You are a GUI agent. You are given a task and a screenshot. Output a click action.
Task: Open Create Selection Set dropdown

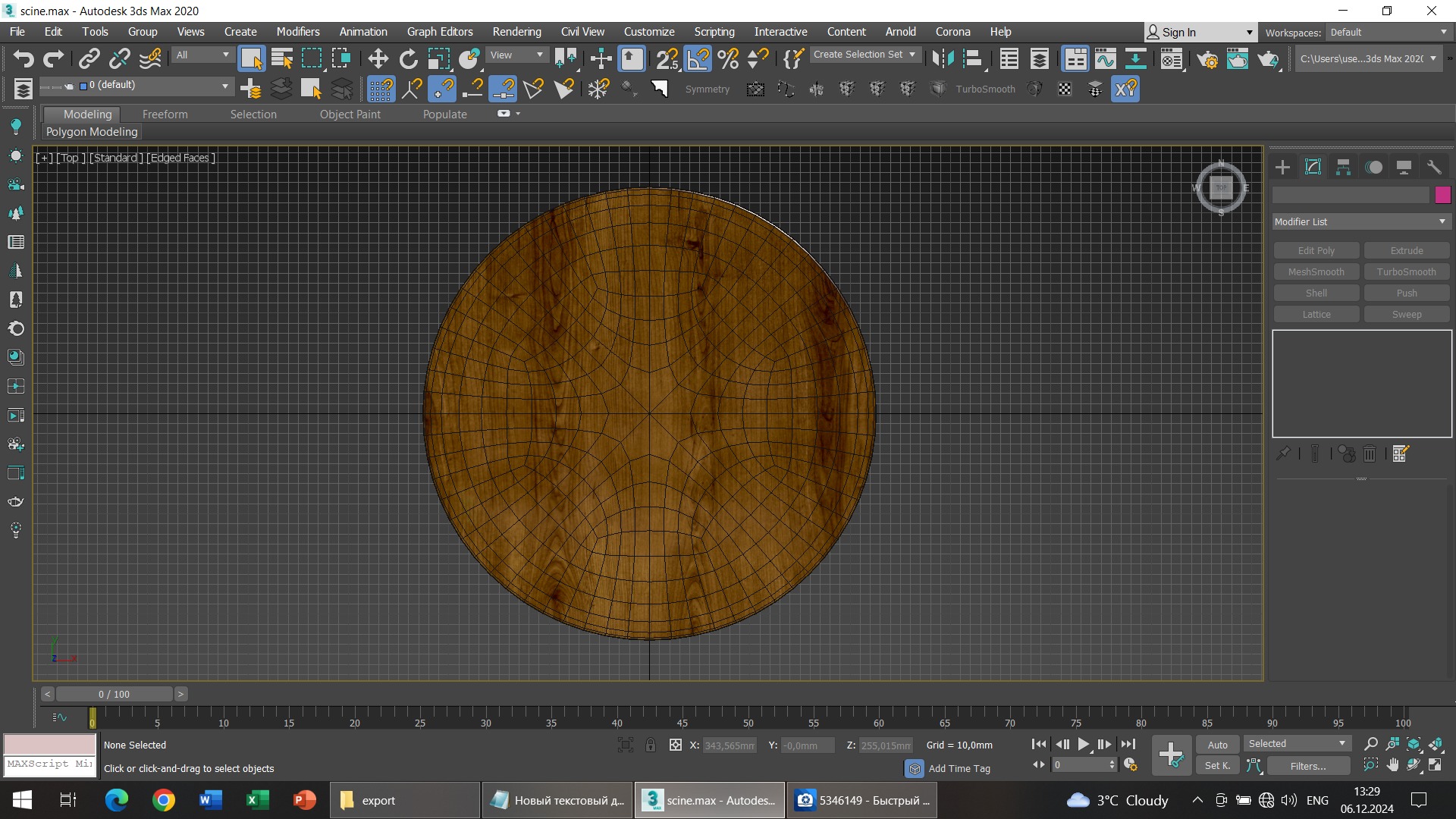point(864,55)
